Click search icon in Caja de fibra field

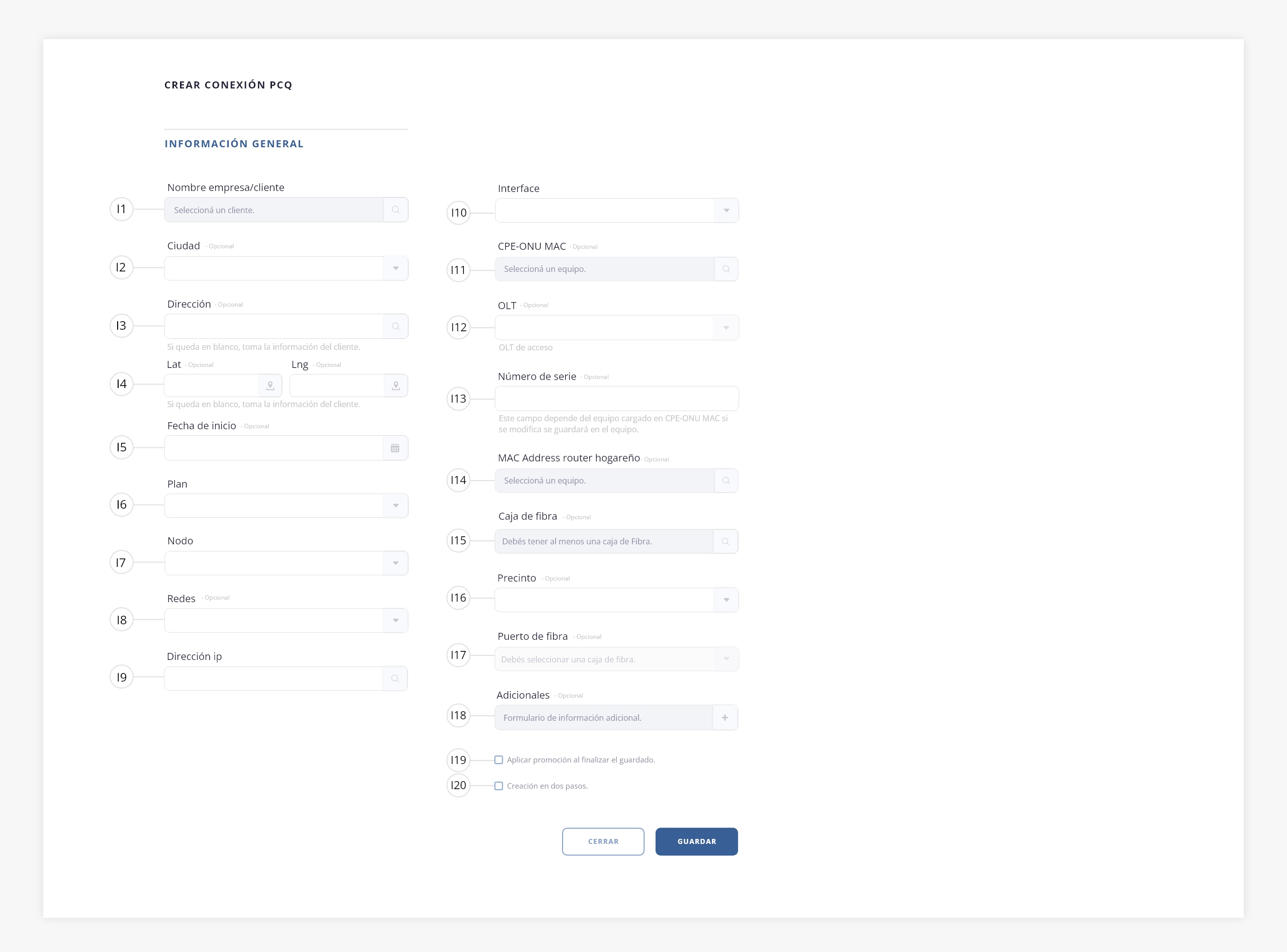click(725, 541)
